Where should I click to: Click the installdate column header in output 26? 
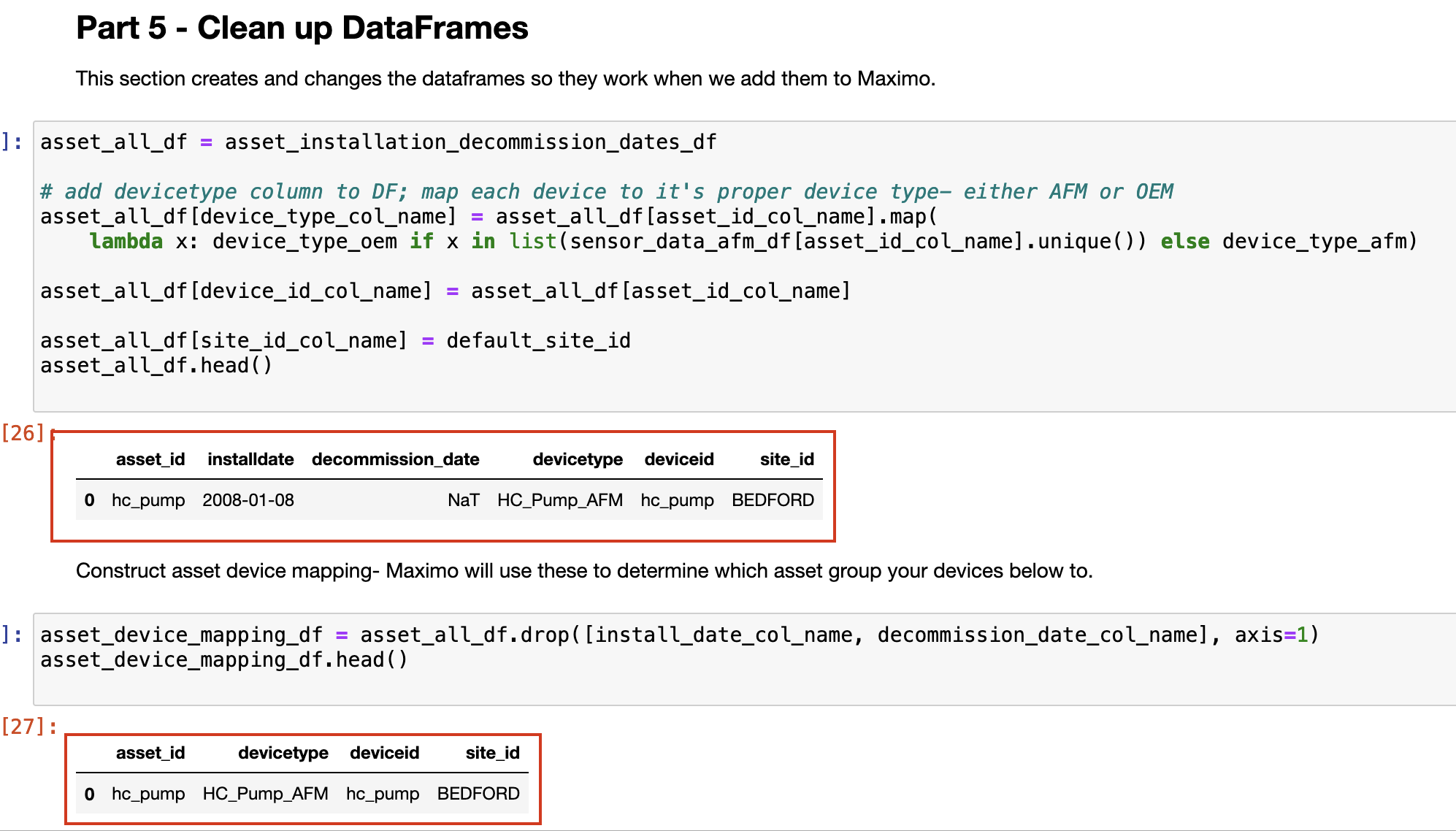coord(250,459)
